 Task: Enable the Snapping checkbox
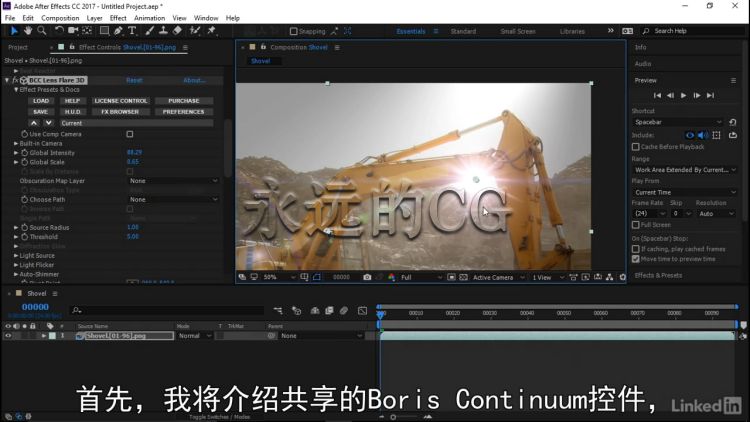[x=294, y=31]
